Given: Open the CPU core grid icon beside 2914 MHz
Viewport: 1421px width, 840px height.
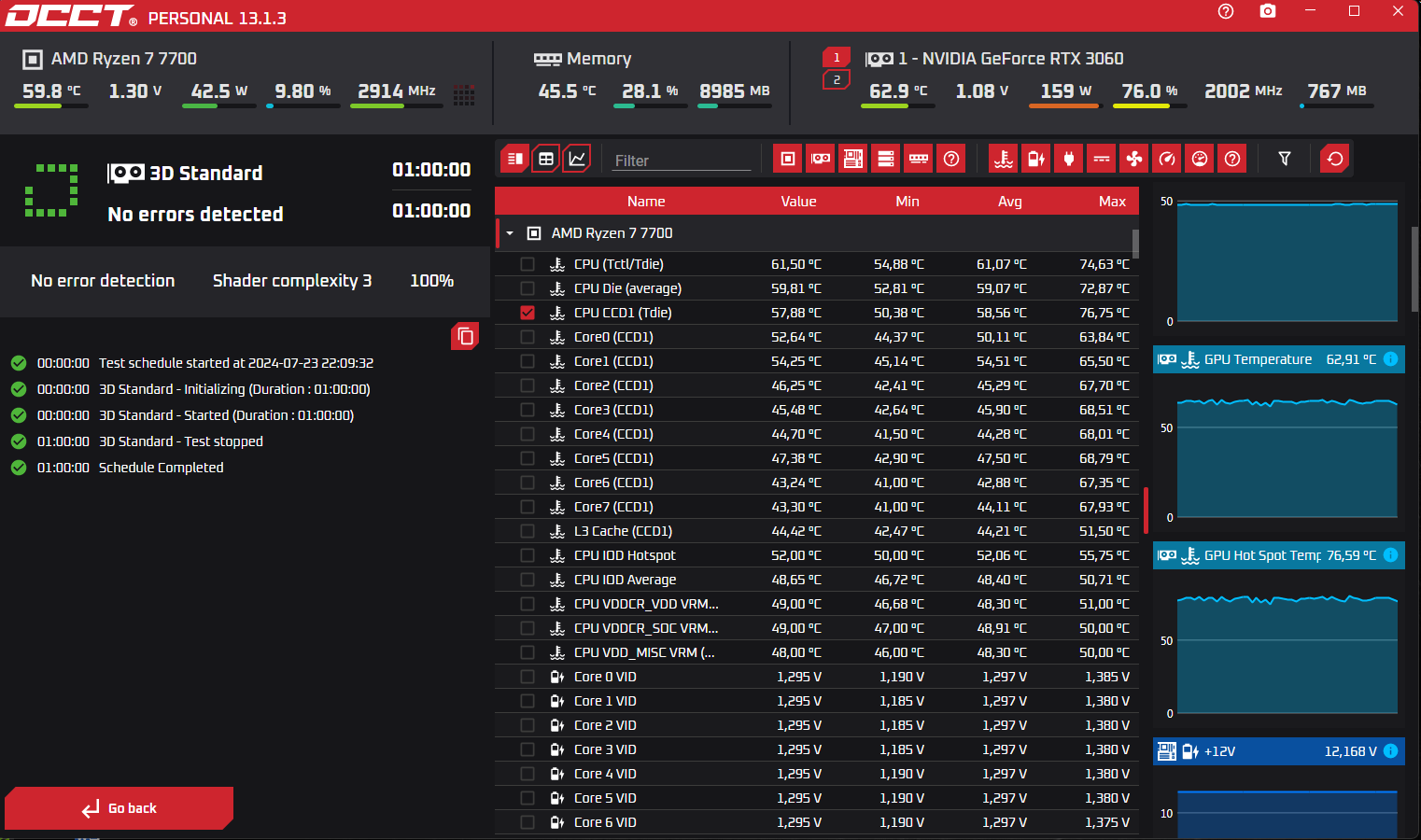Looking at the screenshot, I should click(x=464, y=94).
